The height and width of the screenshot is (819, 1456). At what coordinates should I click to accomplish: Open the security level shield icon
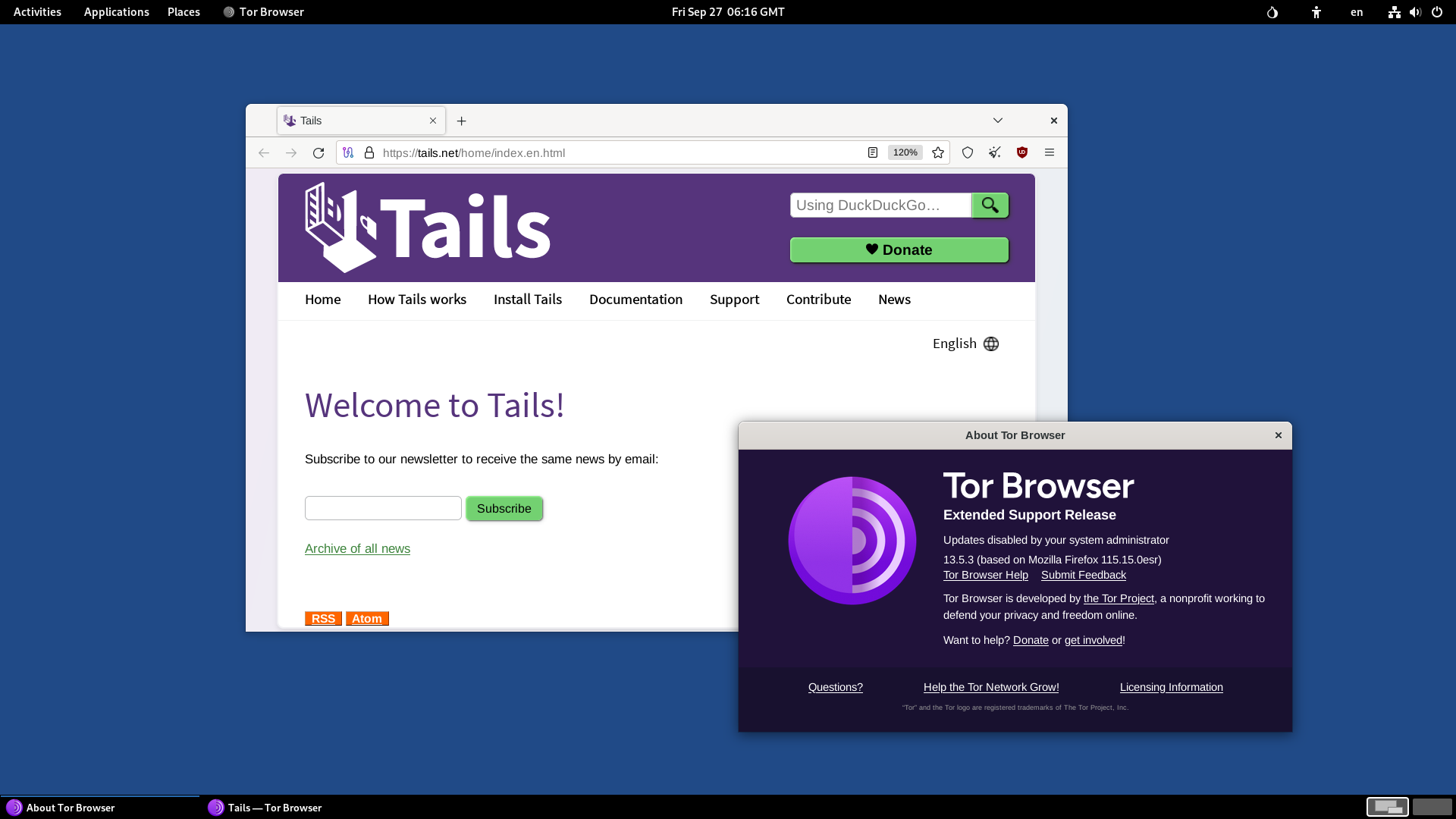pyautogui.click(x=967, y=152)
